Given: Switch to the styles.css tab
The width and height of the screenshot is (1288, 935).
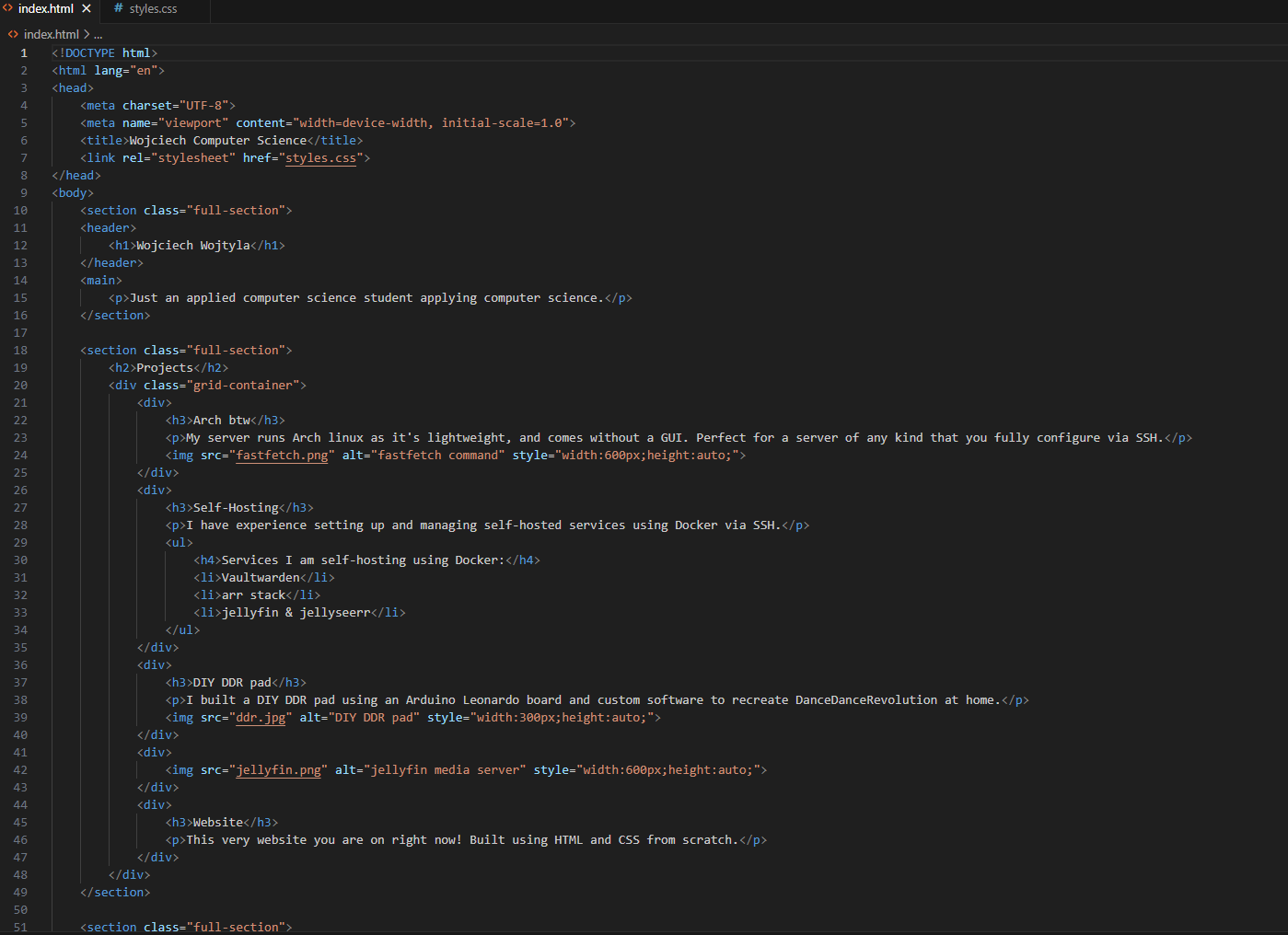Looking at the screenshot, I should click(153, 8).
